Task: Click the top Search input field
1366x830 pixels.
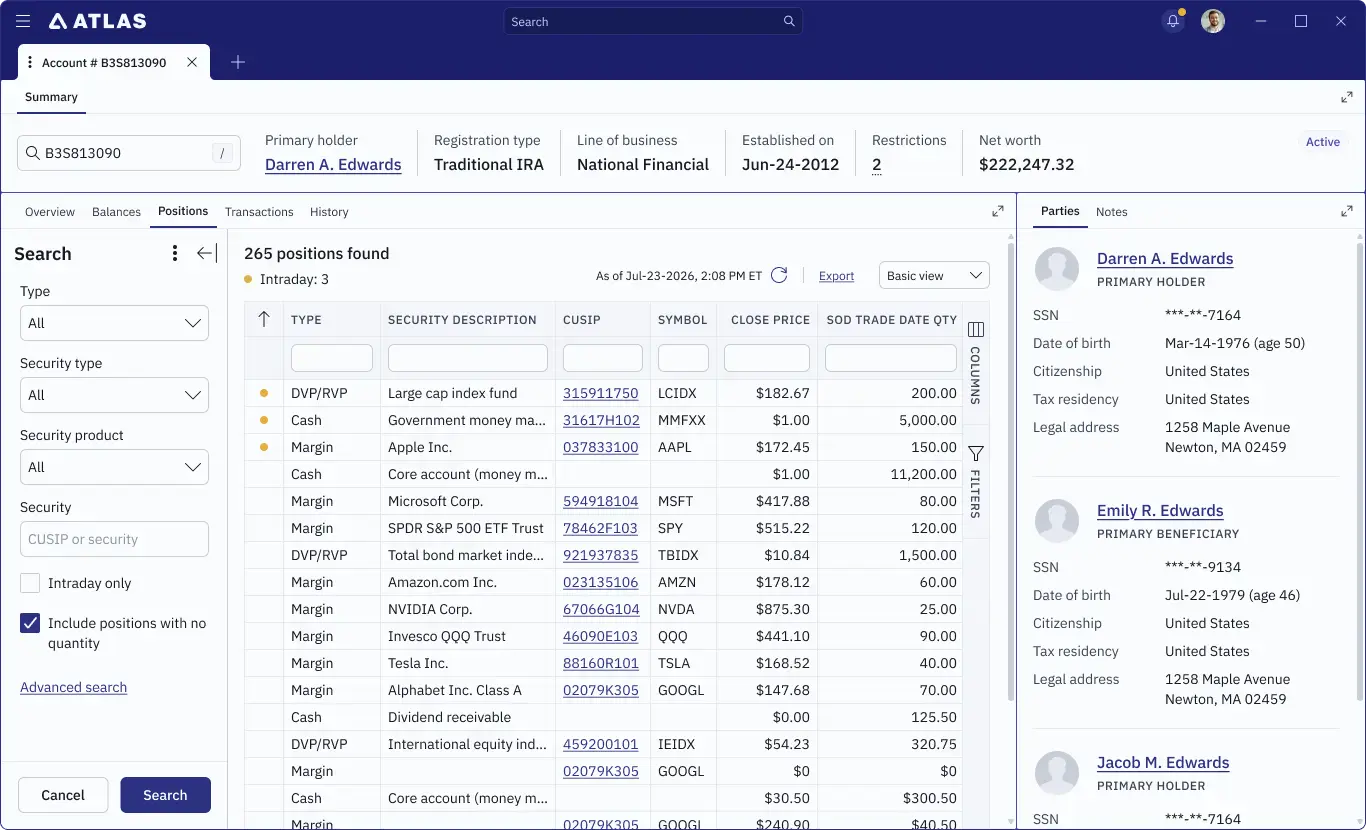Action: (653, 21)
